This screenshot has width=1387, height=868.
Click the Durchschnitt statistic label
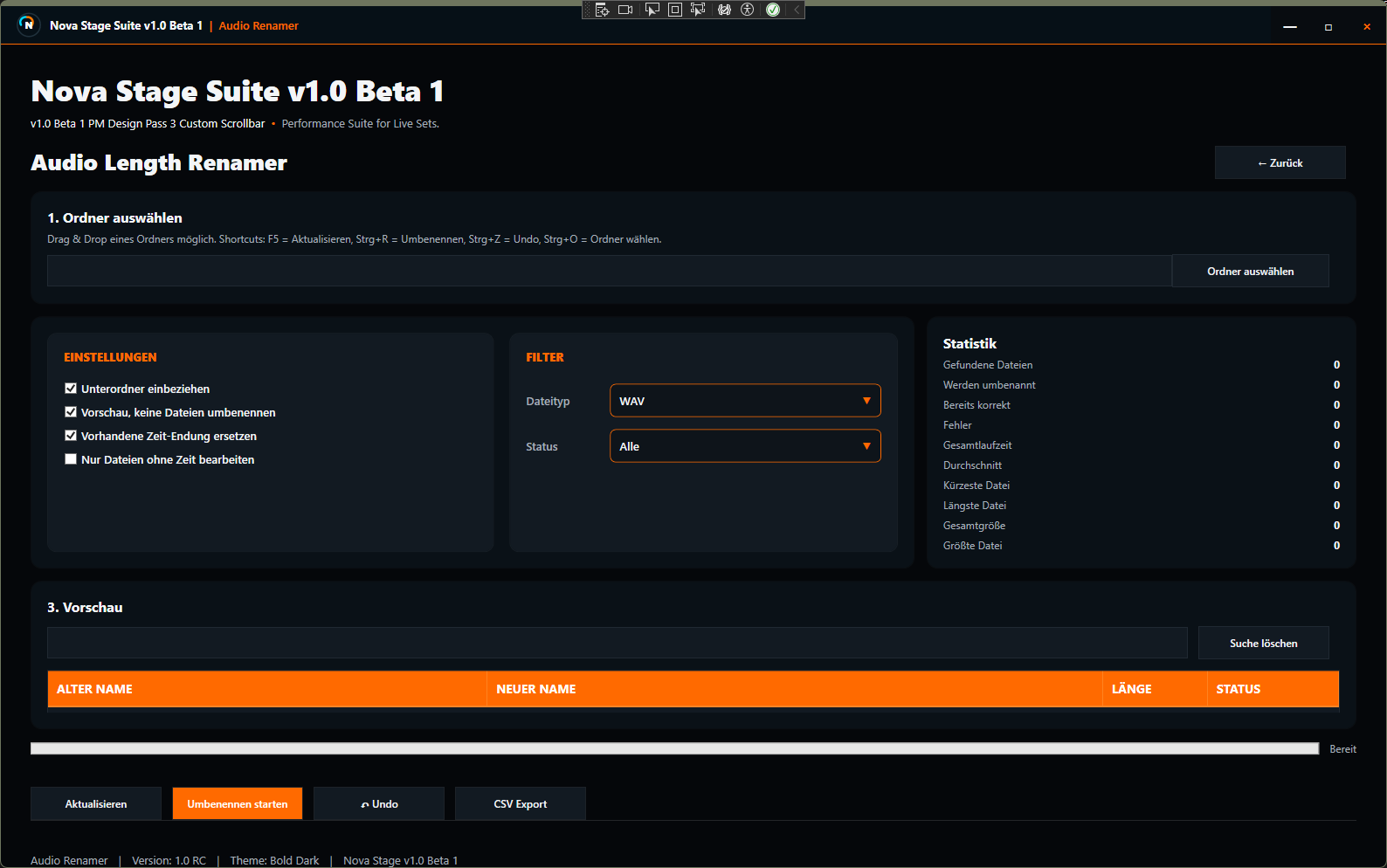pyautogui.click(x=972, y=465)
